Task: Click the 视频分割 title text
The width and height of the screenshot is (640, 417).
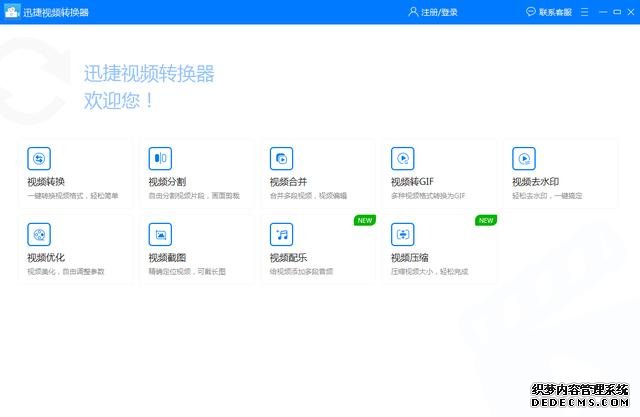Action: [x=167, y=182]
